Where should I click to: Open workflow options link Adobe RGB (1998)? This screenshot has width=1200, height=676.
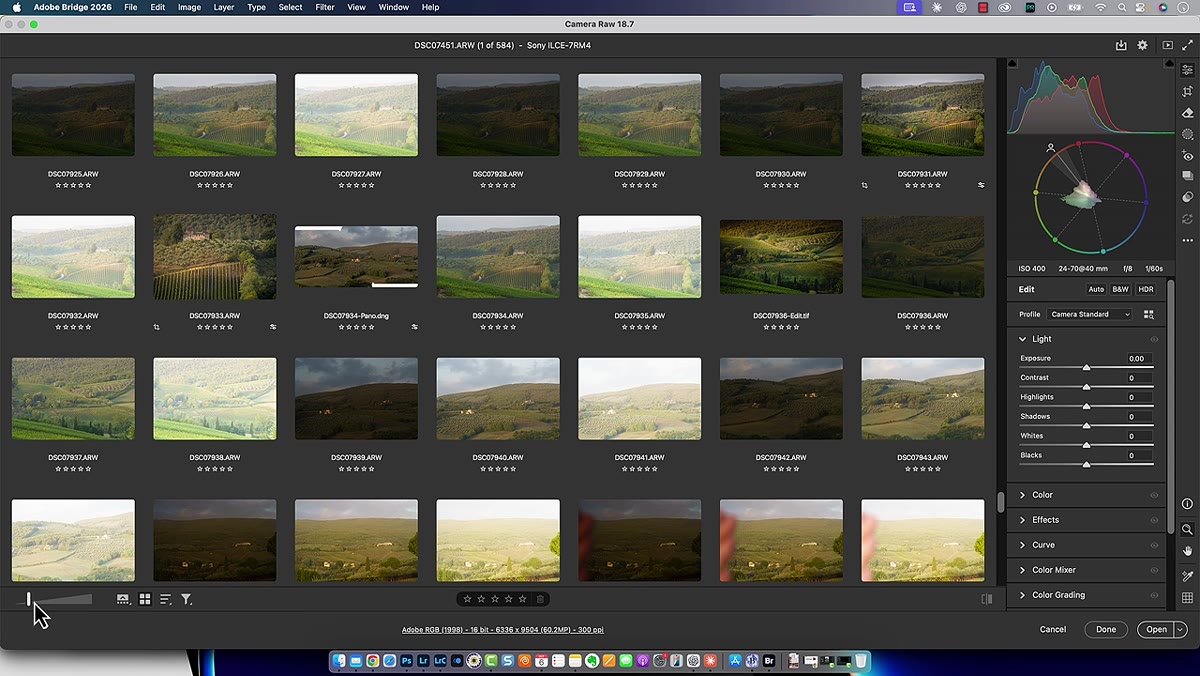pyautogui.click(x=503, y=630)
